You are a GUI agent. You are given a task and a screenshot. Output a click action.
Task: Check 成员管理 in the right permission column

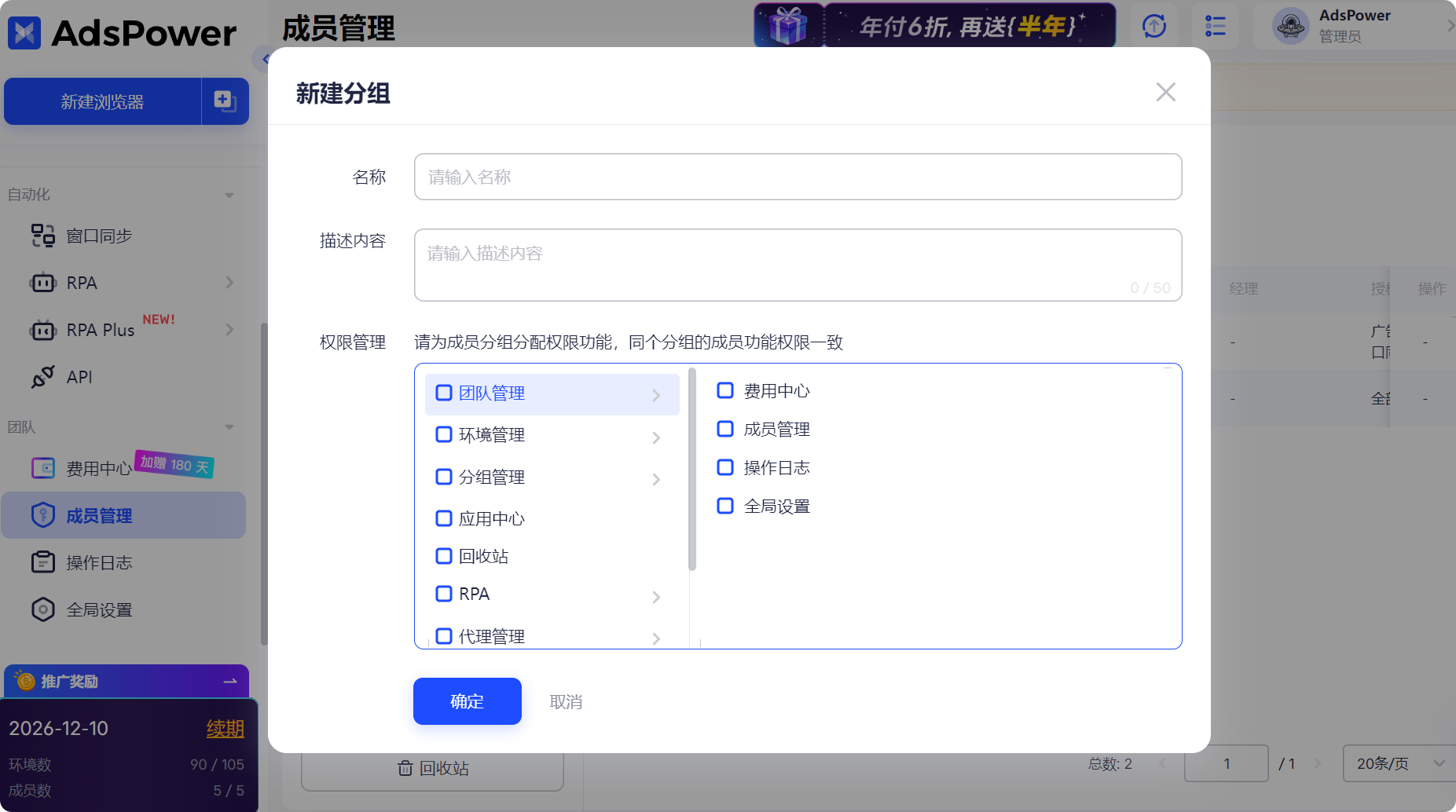(x=724, y=429)
